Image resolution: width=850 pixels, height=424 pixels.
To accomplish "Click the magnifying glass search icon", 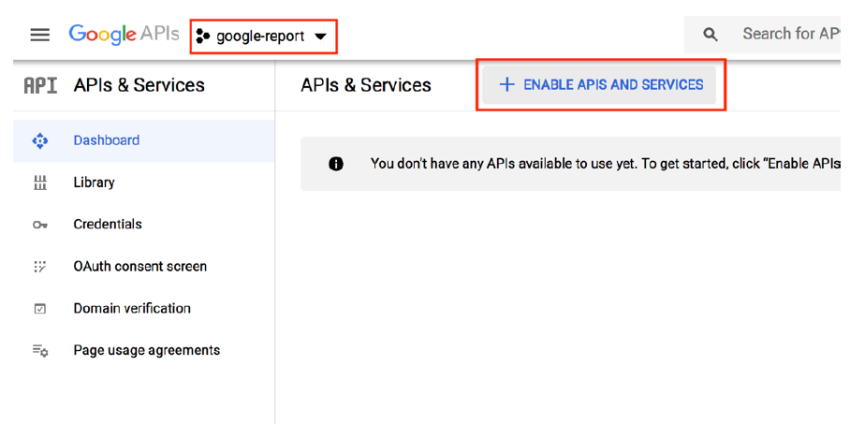I will coord(711,35).
